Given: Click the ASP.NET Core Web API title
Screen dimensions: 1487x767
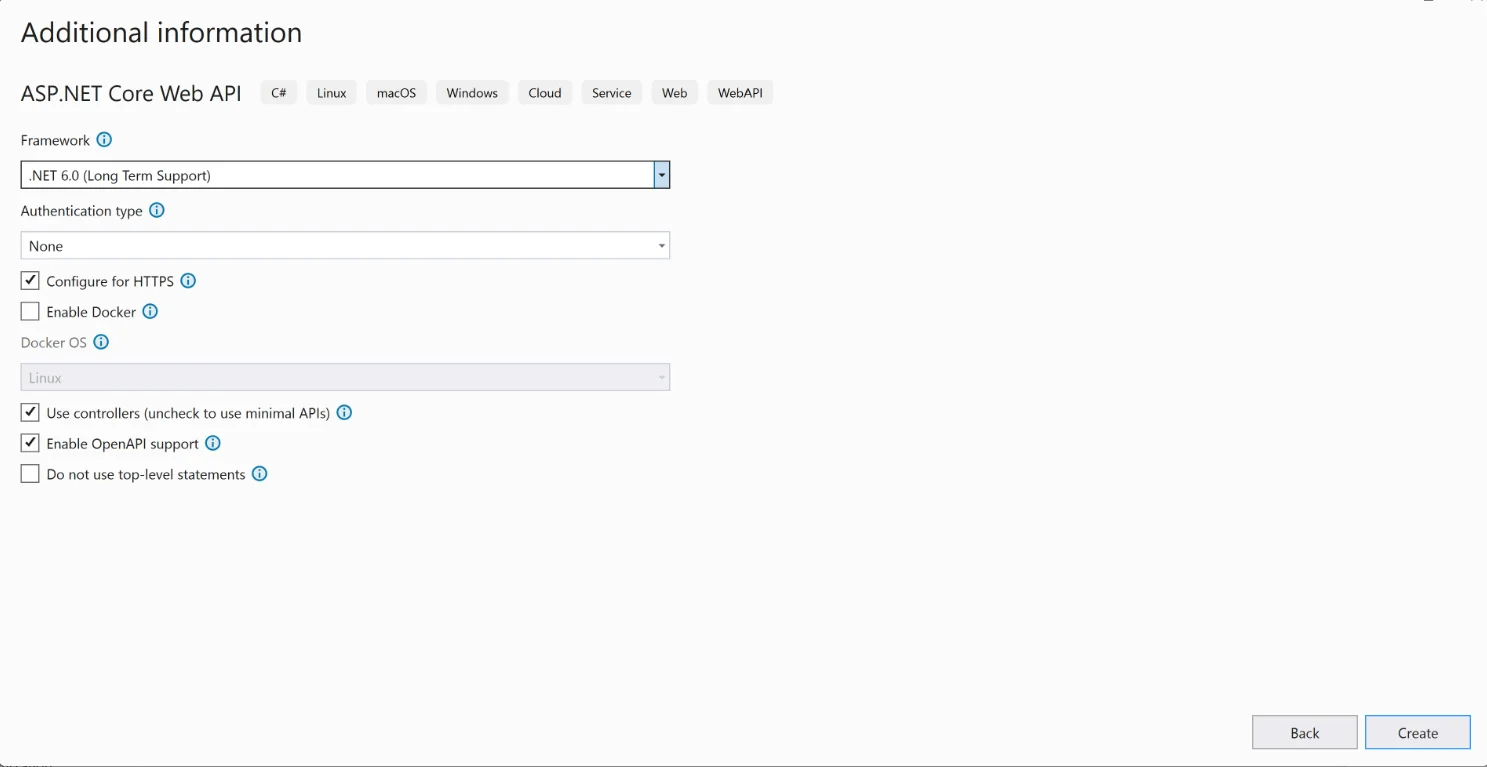Looking at the screenshot, I should tap(131, 93).
